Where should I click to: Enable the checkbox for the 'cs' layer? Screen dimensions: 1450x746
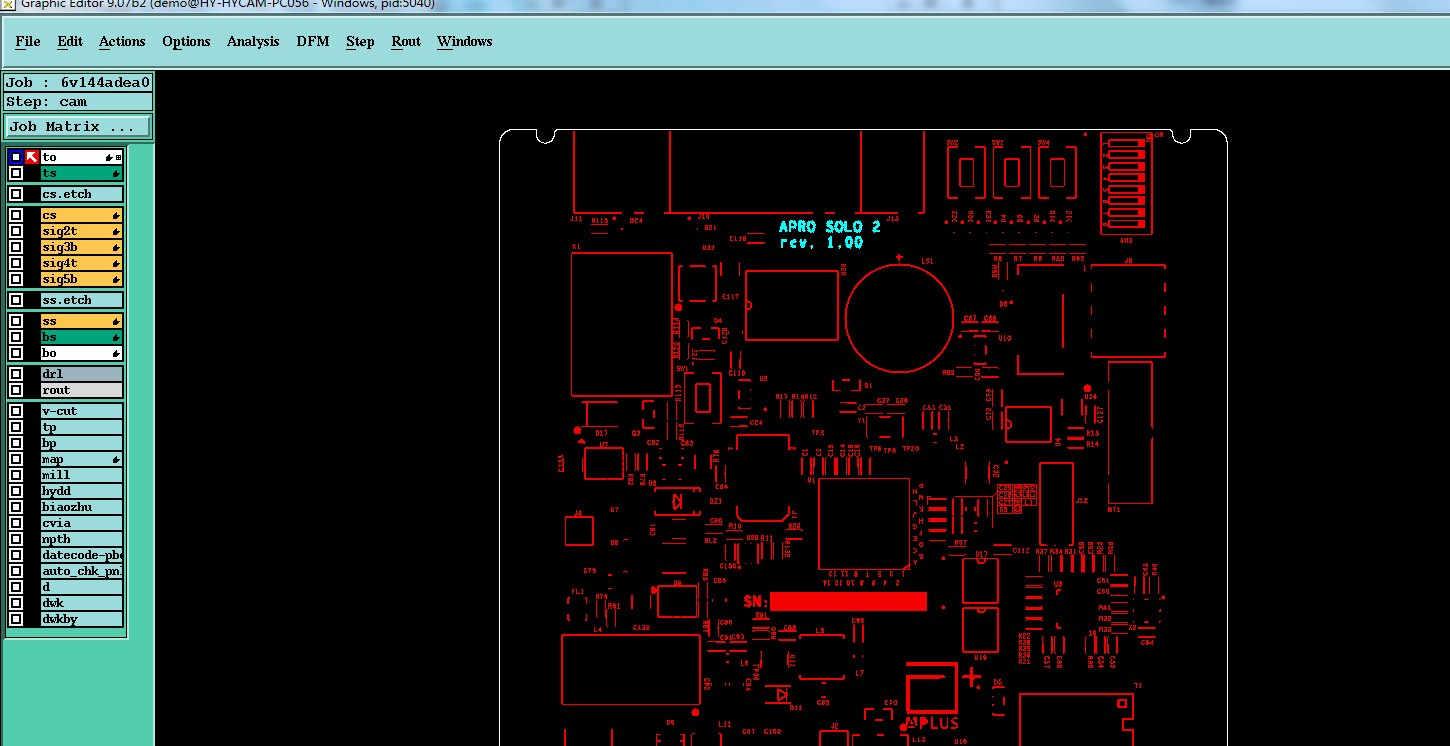[16, 215]
